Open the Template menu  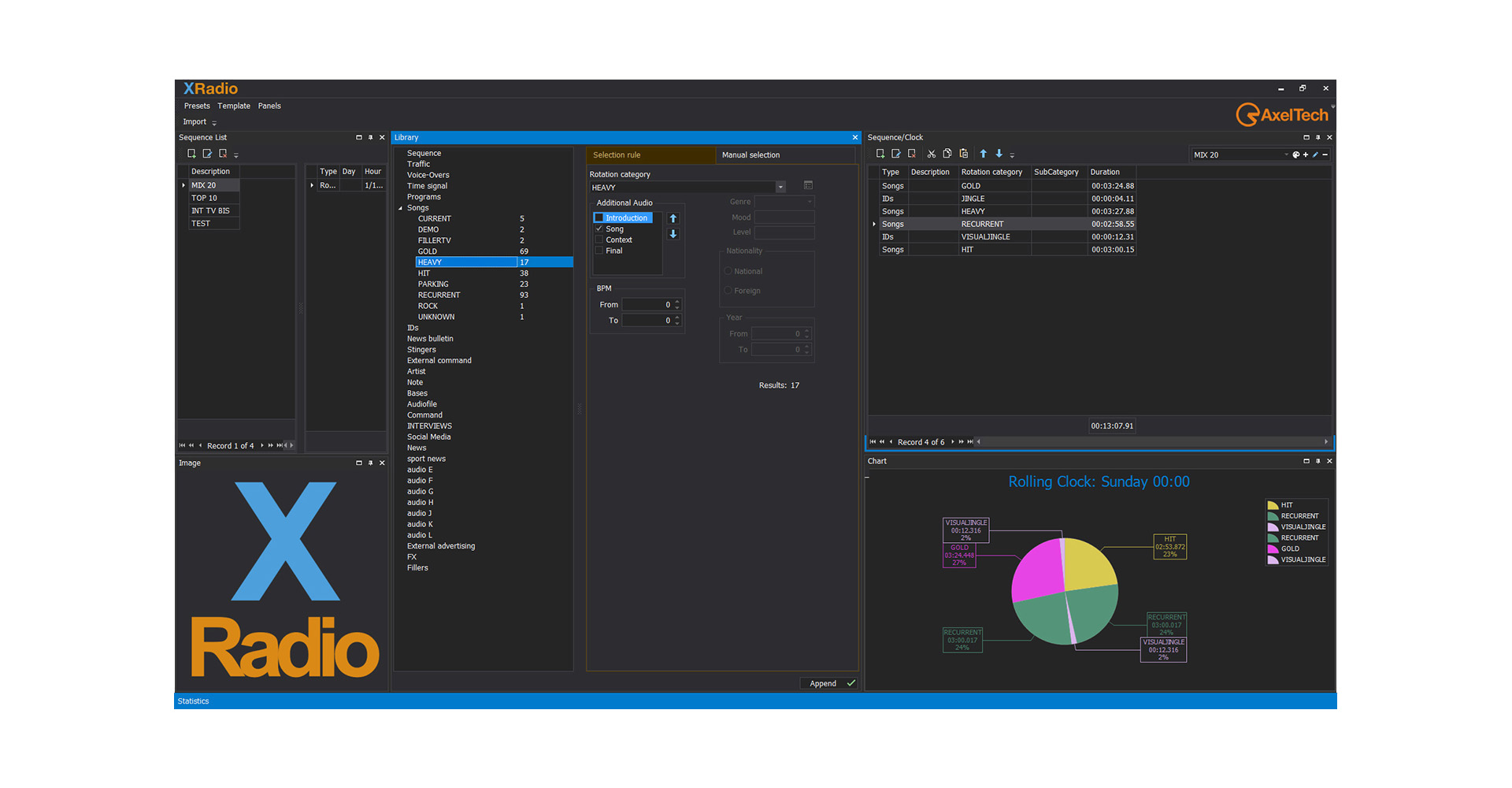(233, 105)
